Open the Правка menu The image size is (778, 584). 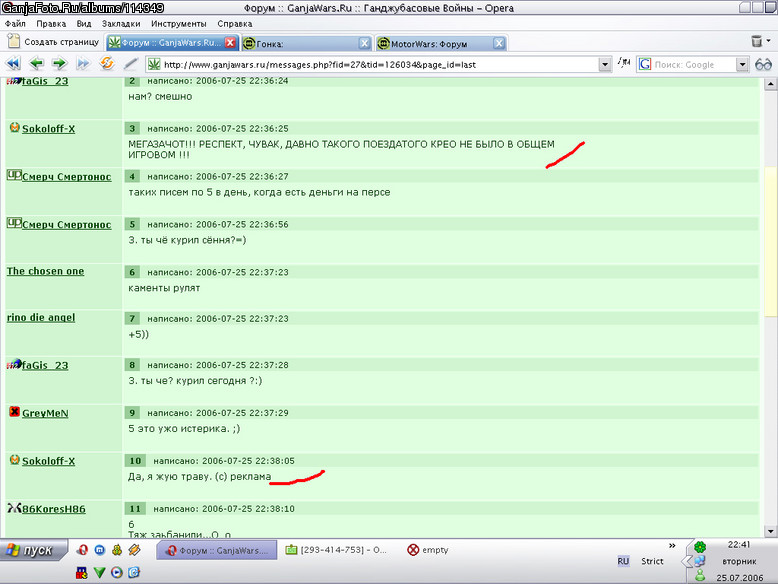click(x=51, y=23)
